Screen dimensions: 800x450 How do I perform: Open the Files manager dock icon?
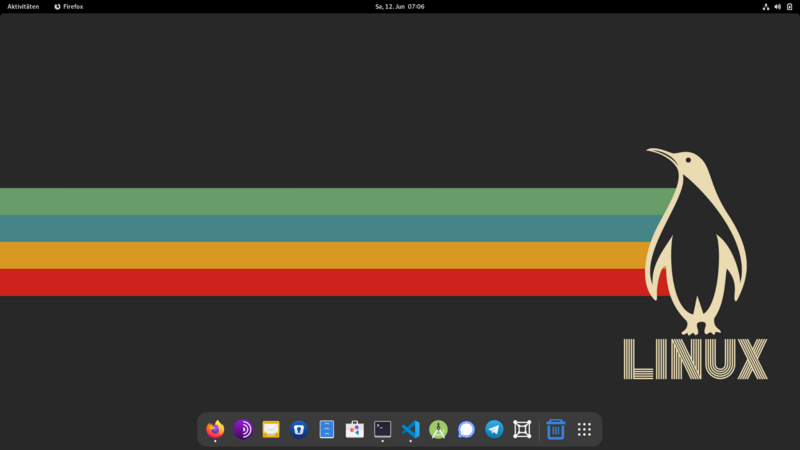(x=327, y=429)
